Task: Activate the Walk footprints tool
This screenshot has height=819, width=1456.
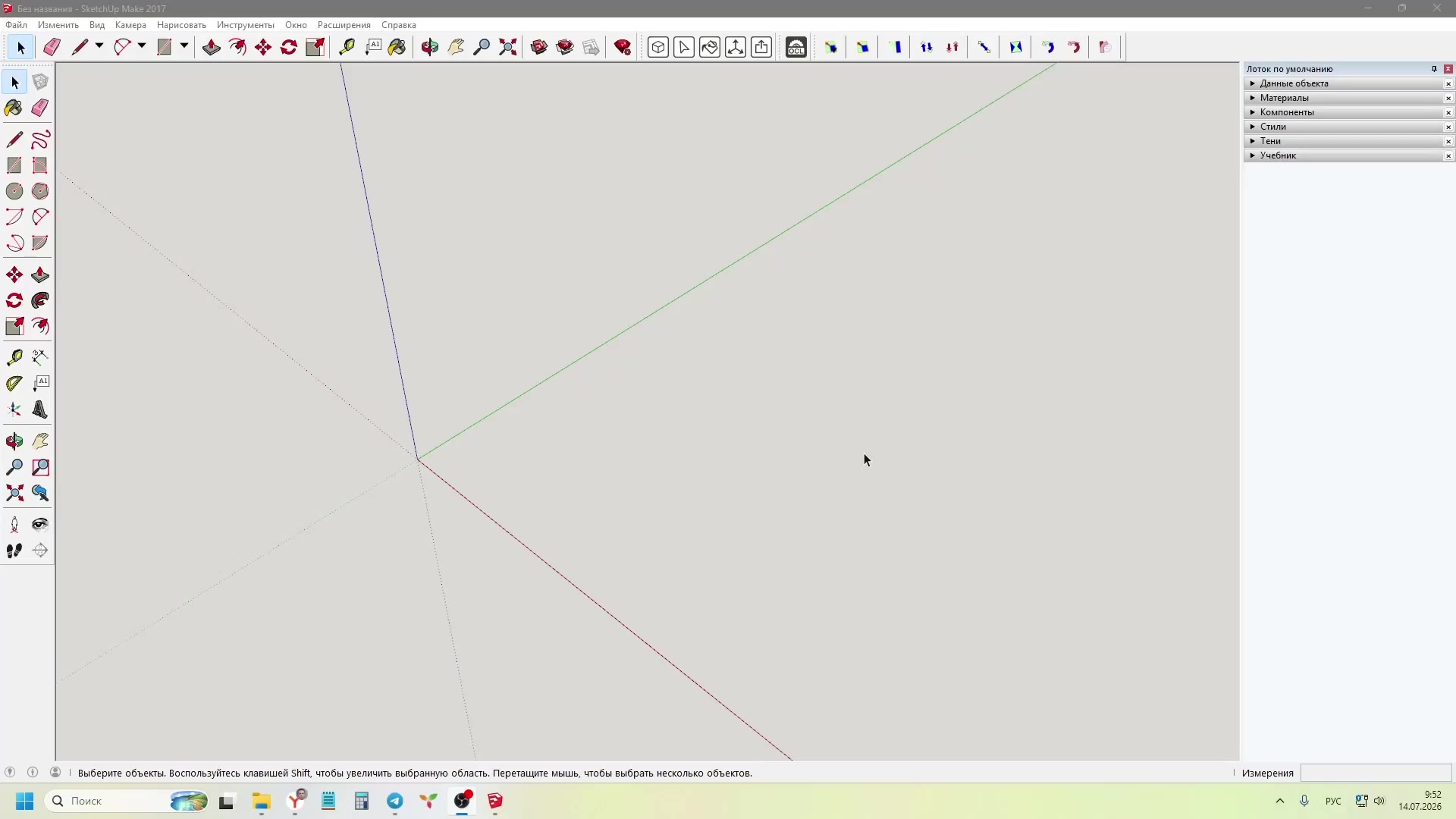Action: (x=14, y=551)
